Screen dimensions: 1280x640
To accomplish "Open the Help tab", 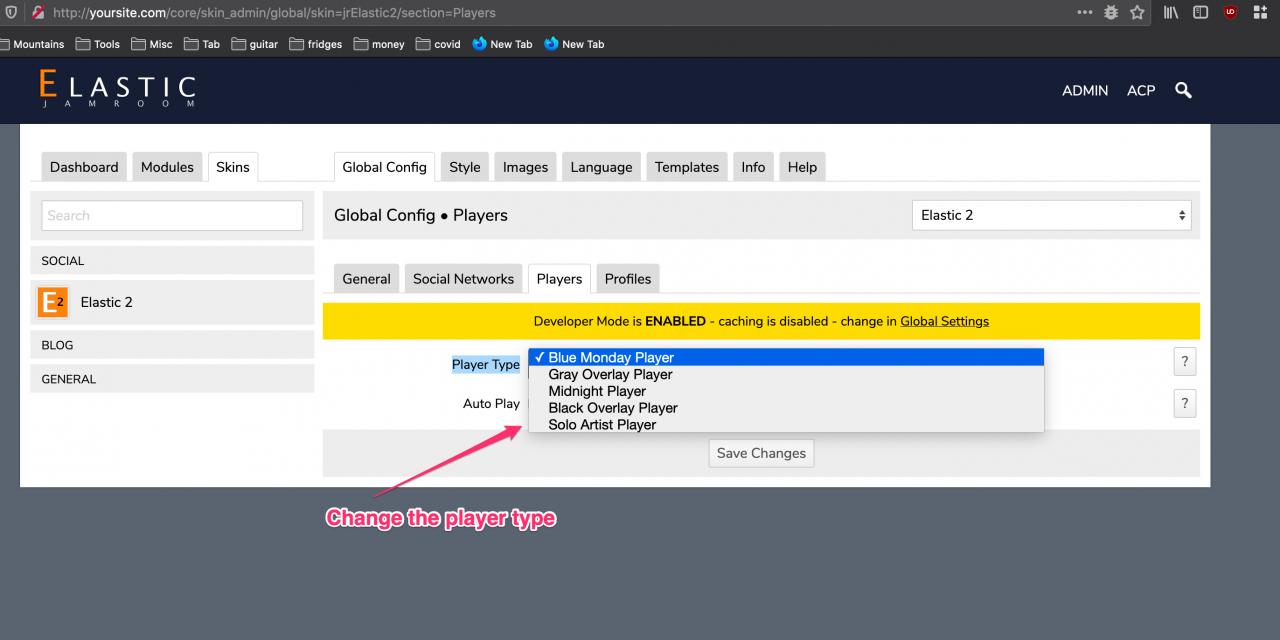I will tap(803, 167).
